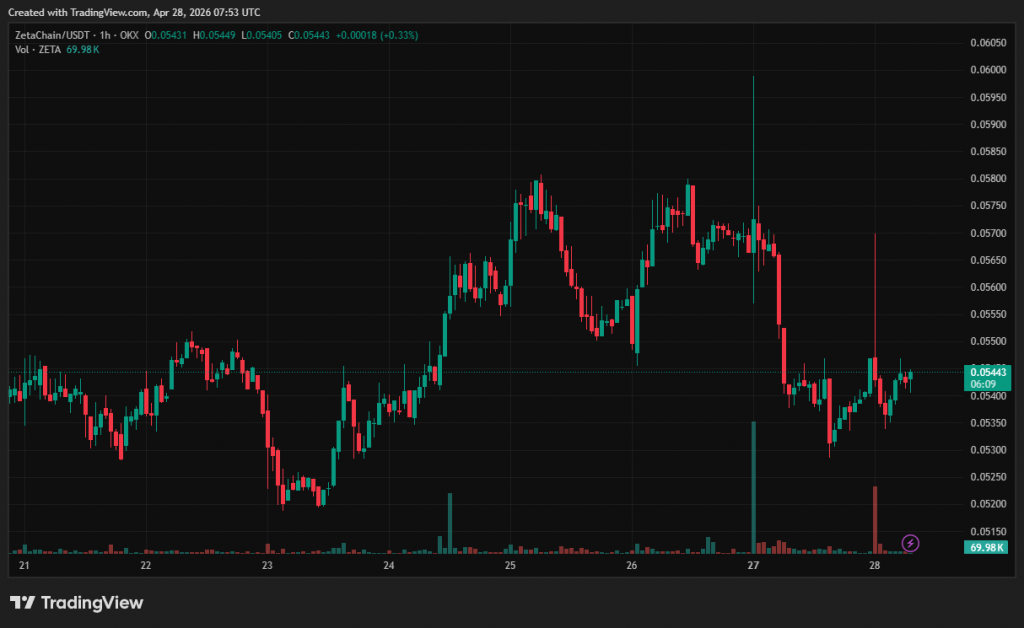Screen dimensions: 1024x628
Task: Click the 1h interval text in title
Action: (106, 35)
